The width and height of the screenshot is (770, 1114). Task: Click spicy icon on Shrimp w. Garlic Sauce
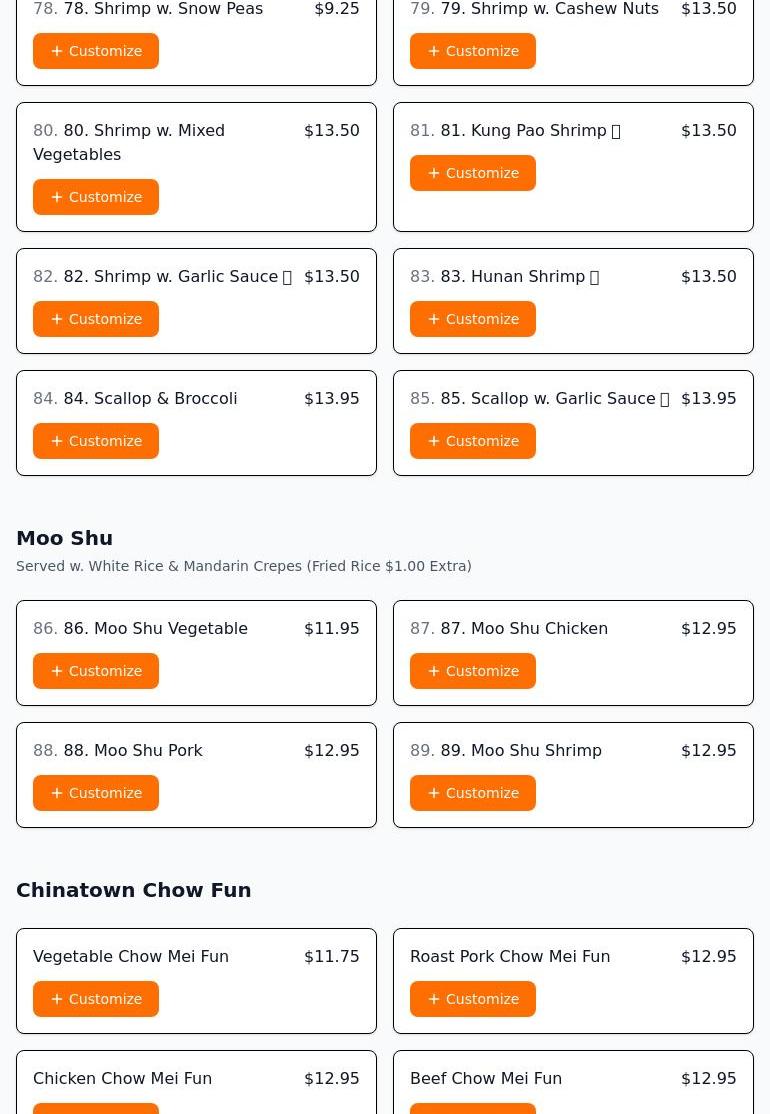tap(287, 277)
